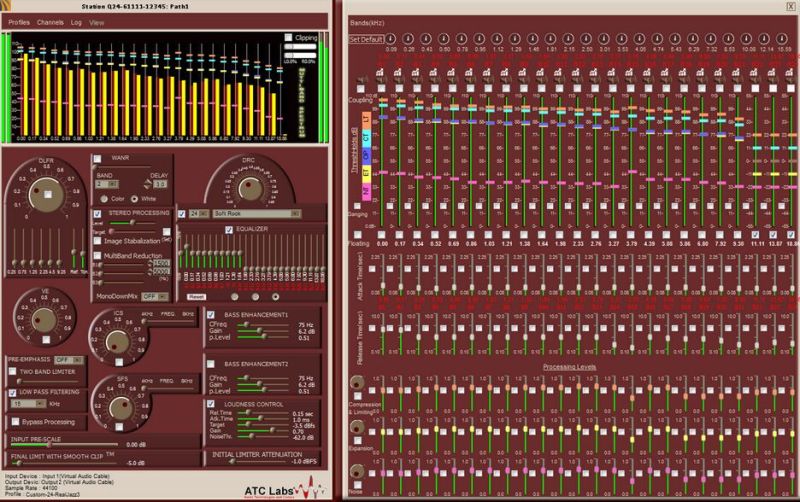Select the White noise radio button
Image resolution: width=800 pixels, height=502 pixels.
[x=137, y=198]
